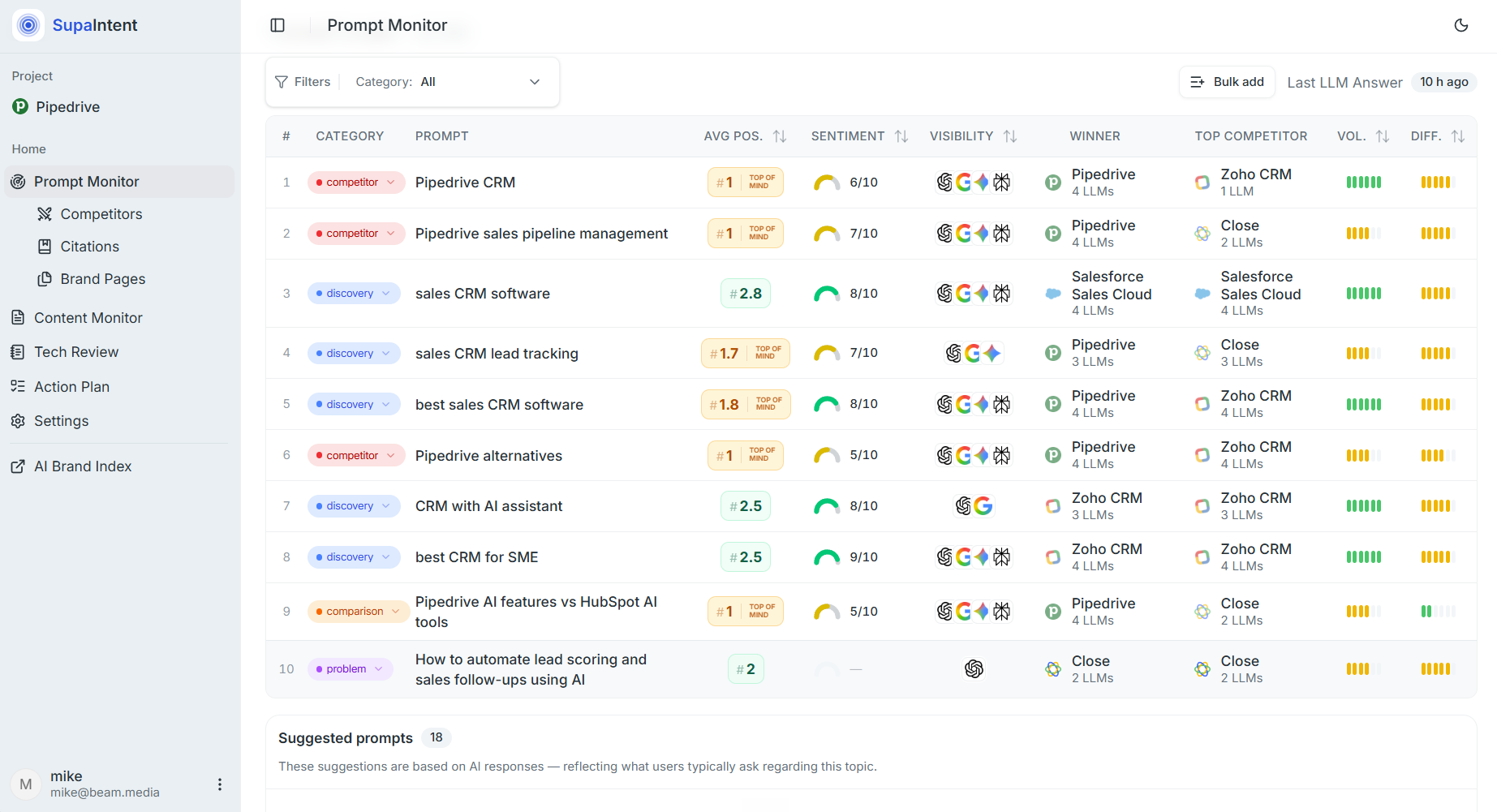Screen dimensions: 1497x812
Task: Click the AI Brand Index external link icon
Action: (x=18, y=466)
